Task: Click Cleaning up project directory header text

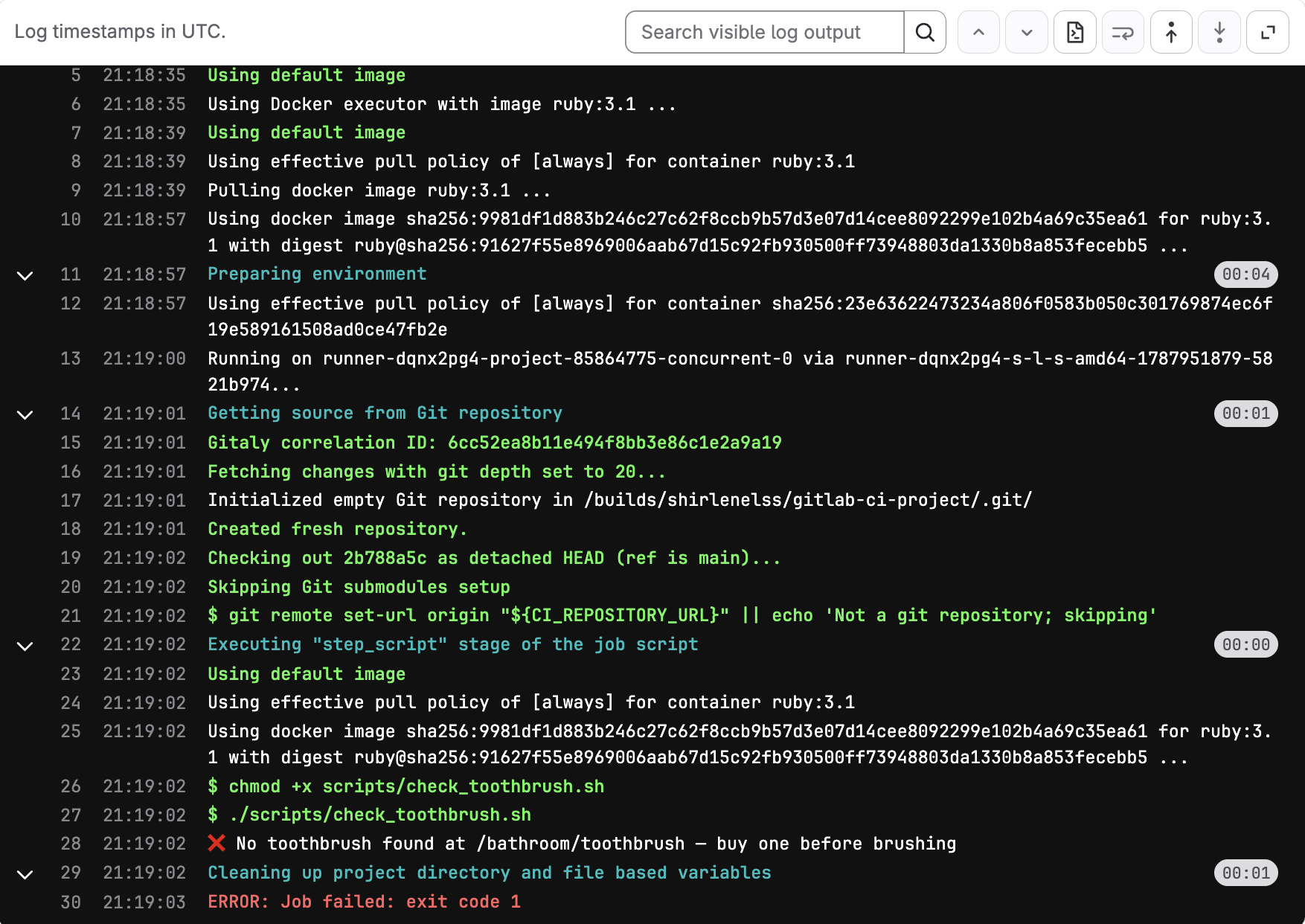Action: click(x=490, y=873)
